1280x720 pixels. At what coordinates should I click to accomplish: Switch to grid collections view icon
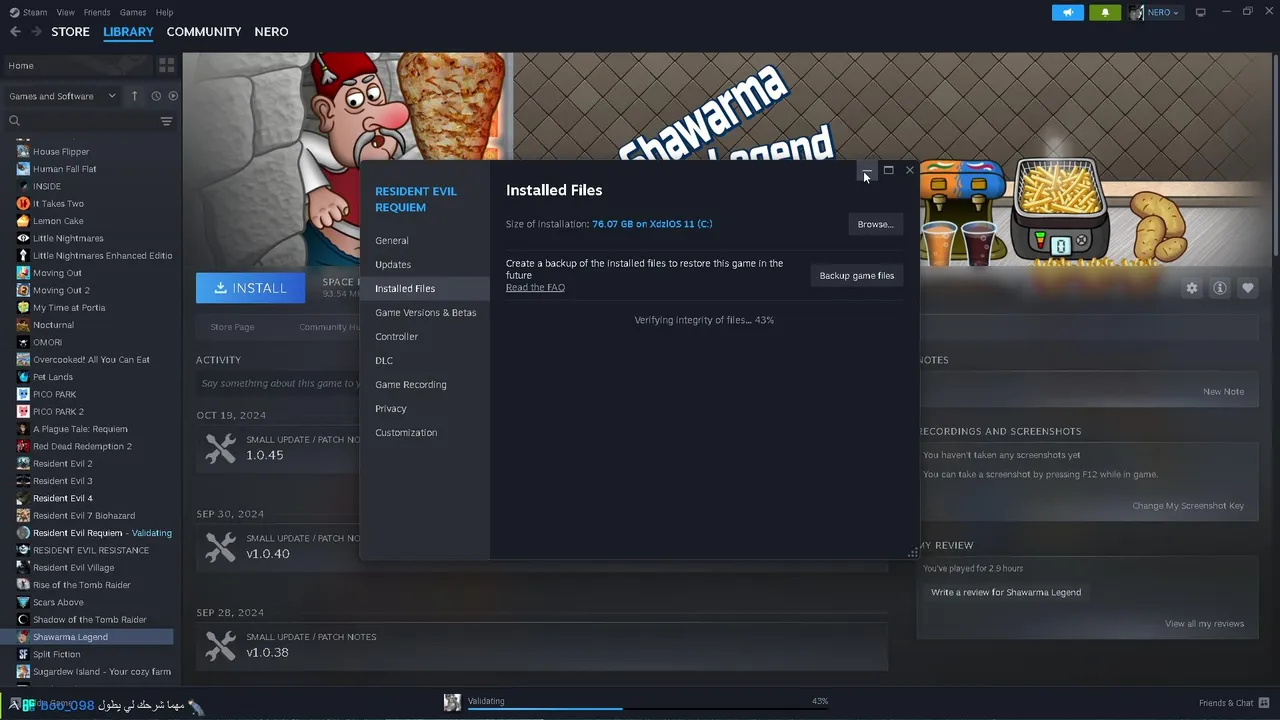click(x=167, y=65)
